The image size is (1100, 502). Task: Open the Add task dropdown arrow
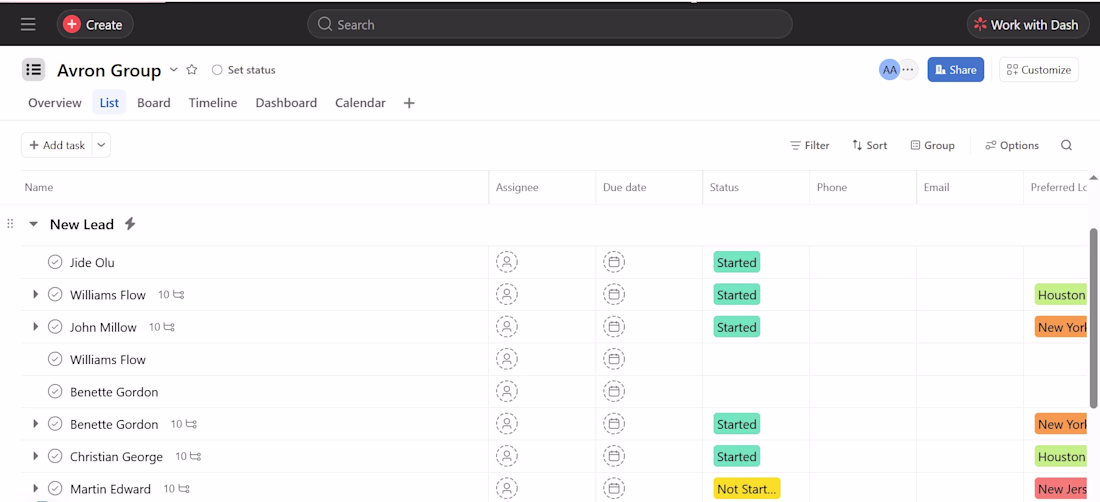coord(101,145)
